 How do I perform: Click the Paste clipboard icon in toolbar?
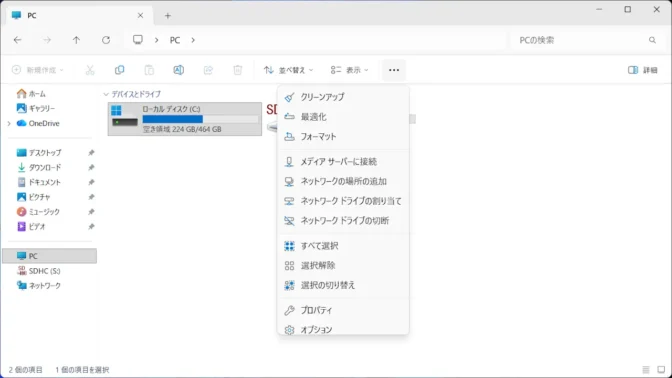(149, 70)
